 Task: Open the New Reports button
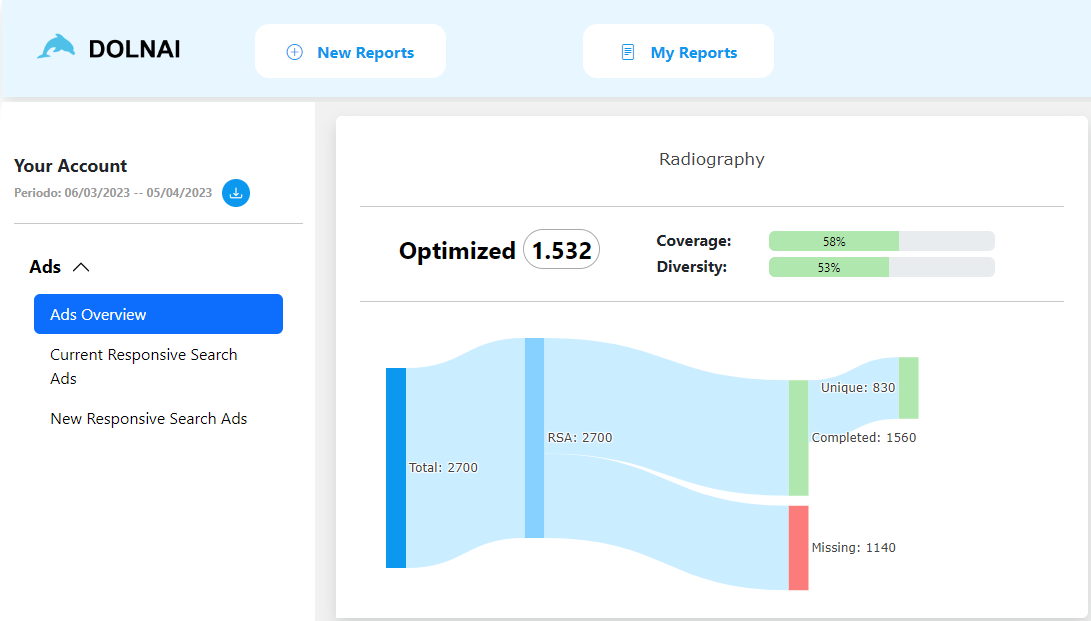coord(350,50)
